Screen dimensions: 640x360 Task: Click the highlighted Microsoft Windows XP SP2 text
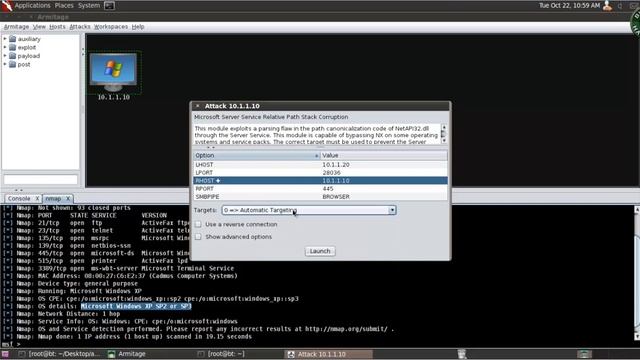click(136, 306)
